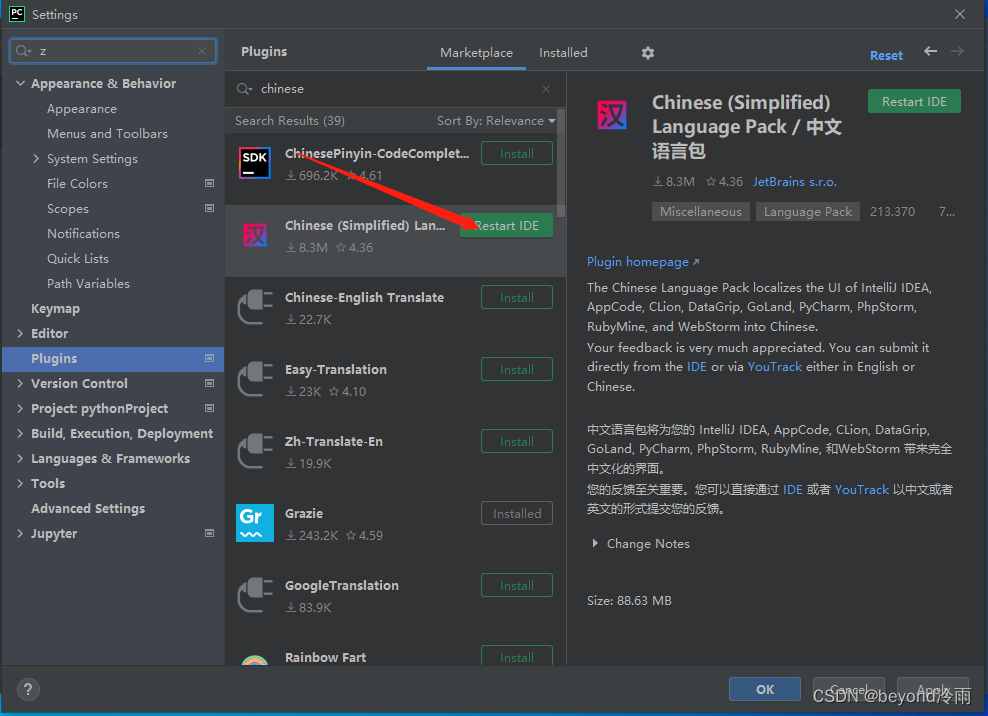Screen dimensions: 988x716
Task: Open Appearance settings page
Action: 82,109
